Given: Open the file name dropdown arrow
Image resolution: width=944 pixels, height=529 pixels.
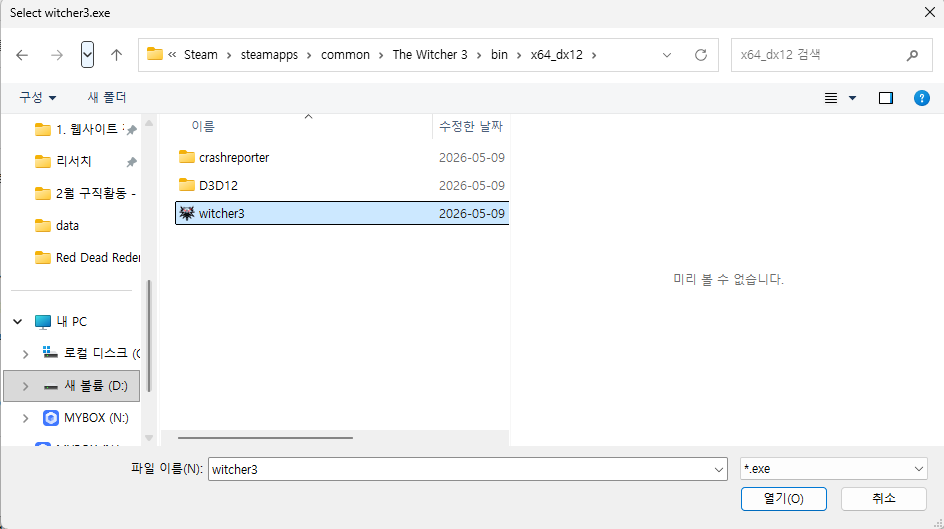Looking at the screenshot, I should pos(719,469).
